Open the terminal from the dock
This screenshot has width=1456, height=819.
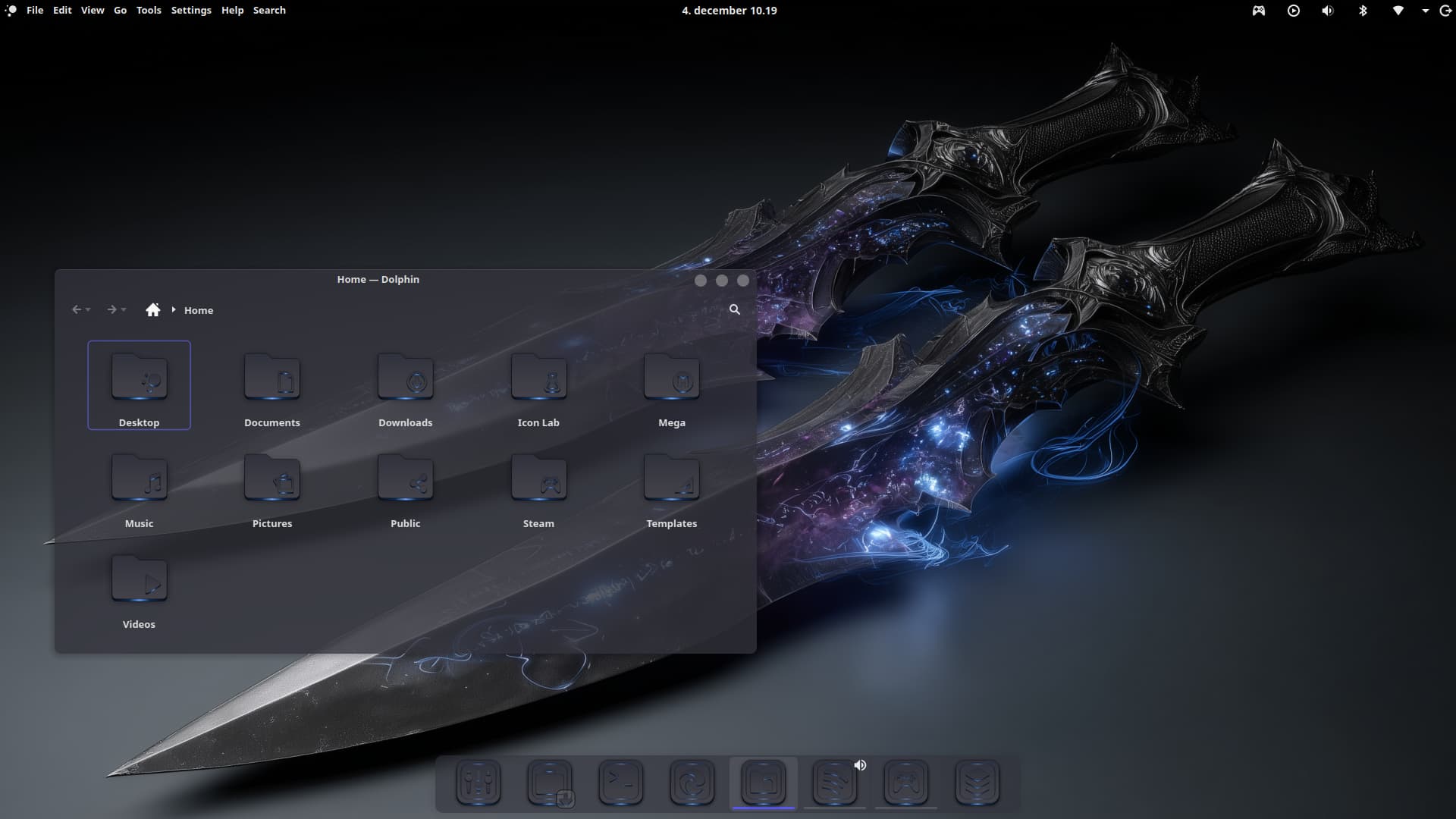pos(621,783)
